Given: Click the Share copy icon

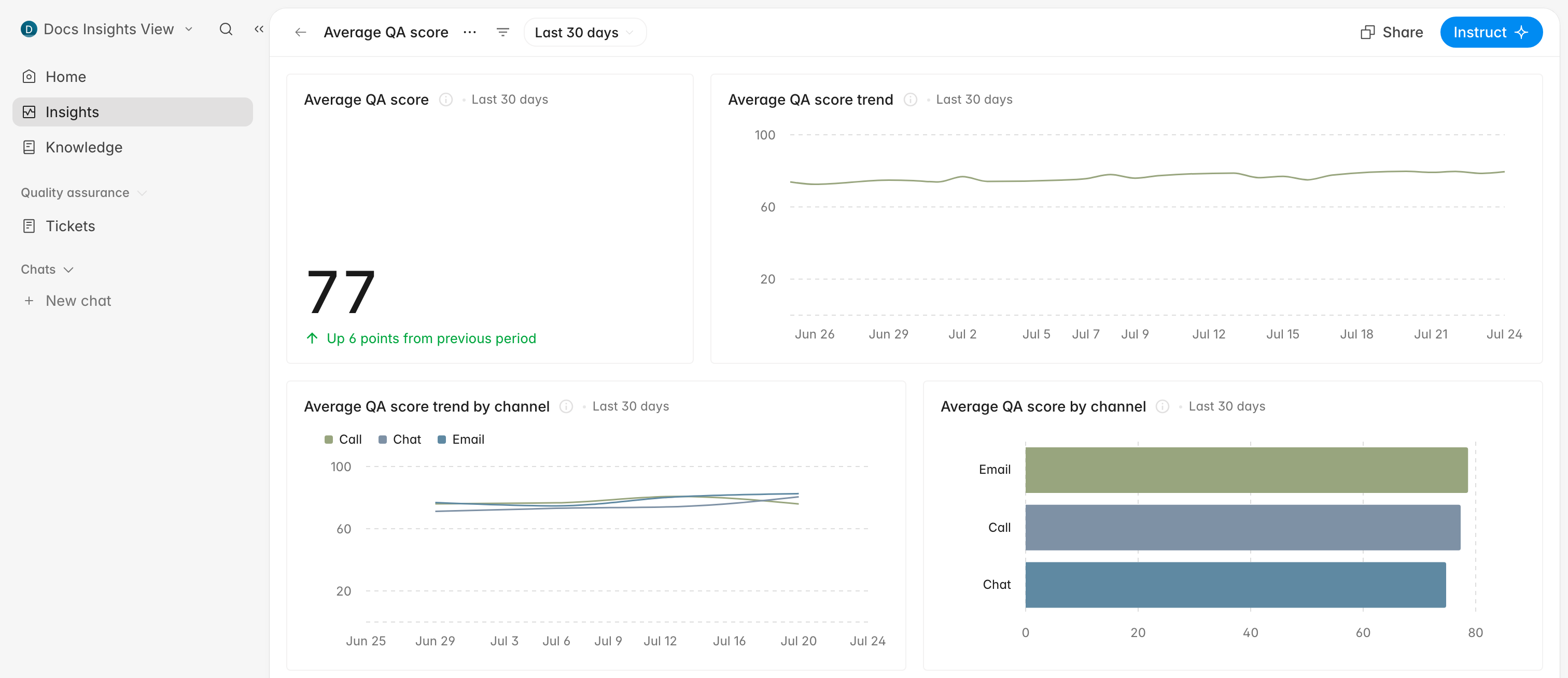Looking at the screenshot, I should [1368, 32].
